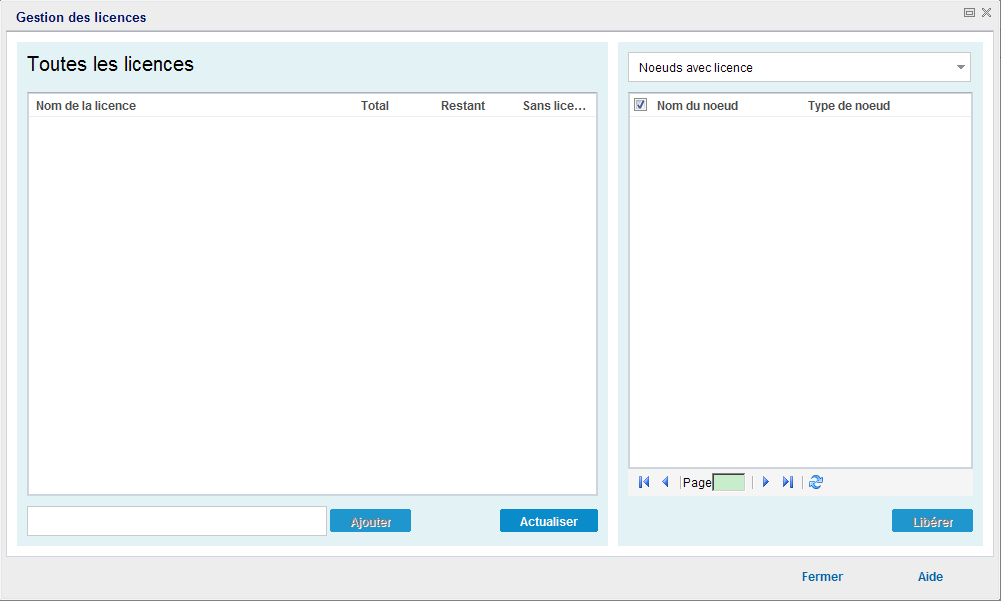Refresh the node list with the refresh icon
Screen dimensions: 1001x601
click(x=815, y=482)
